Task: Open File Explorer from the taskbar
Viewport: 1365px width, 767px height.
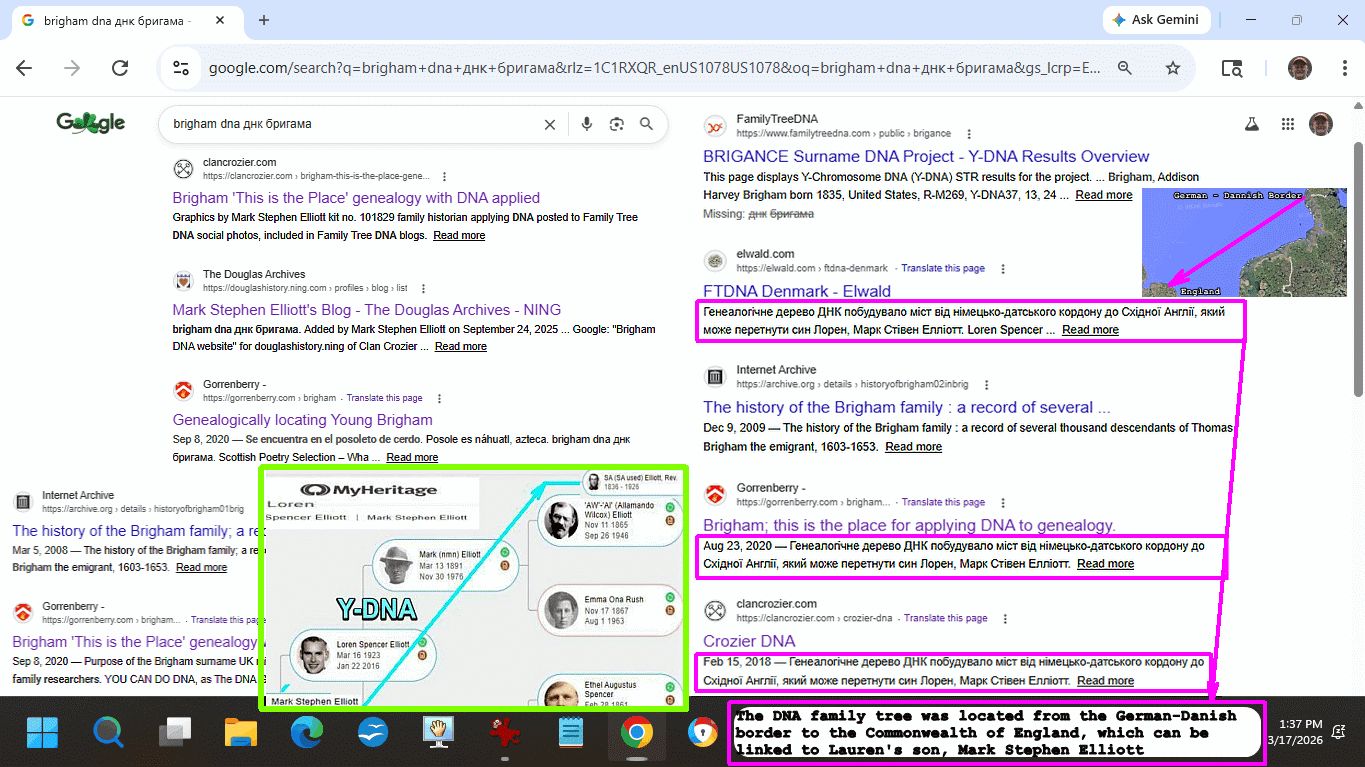Action: click(241, 733)
